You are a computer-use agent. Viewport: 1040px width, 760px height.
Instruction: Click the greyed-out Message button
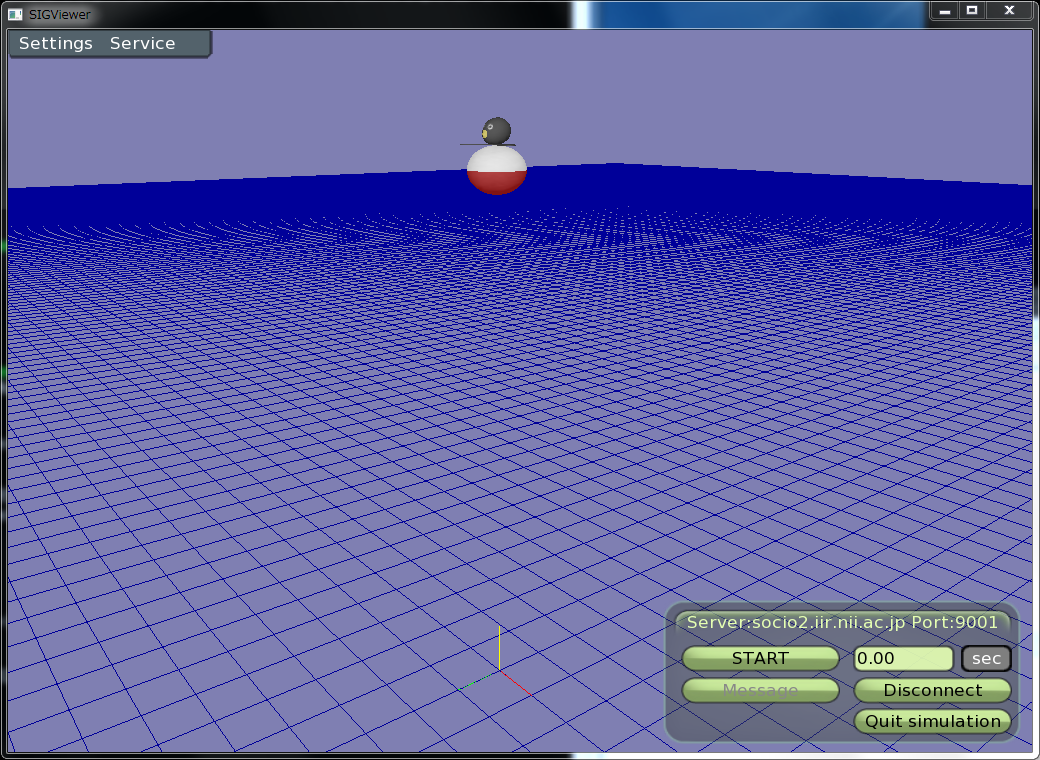click(x=760, y=691)
